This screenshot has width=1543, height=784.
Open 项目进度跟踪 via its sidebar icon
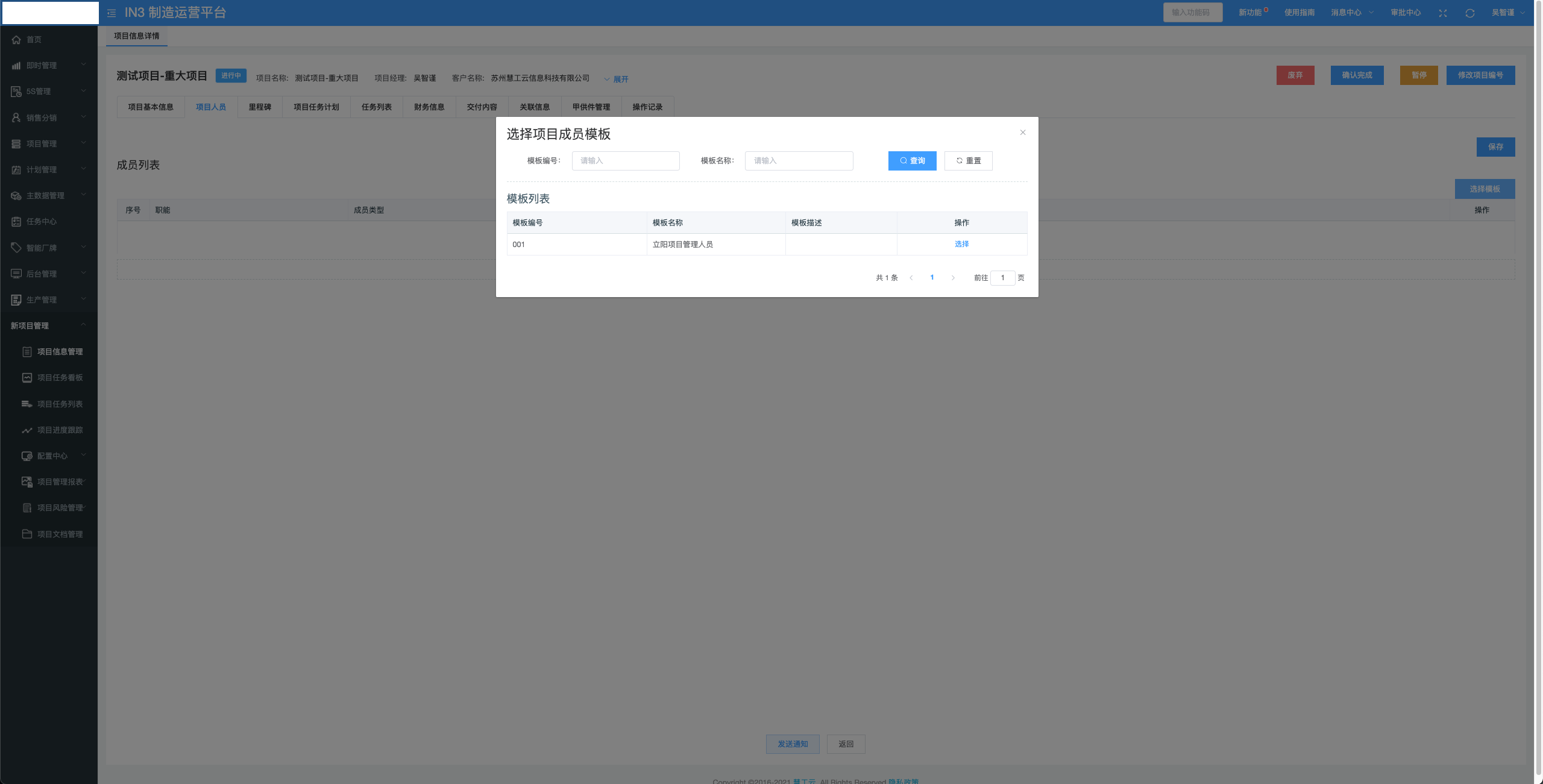pos(27,430)
